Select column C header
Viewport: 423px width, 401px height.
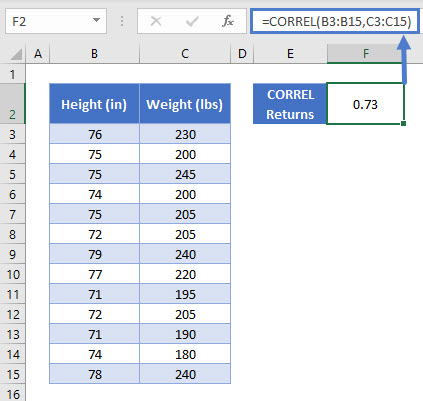click(185, 54)
